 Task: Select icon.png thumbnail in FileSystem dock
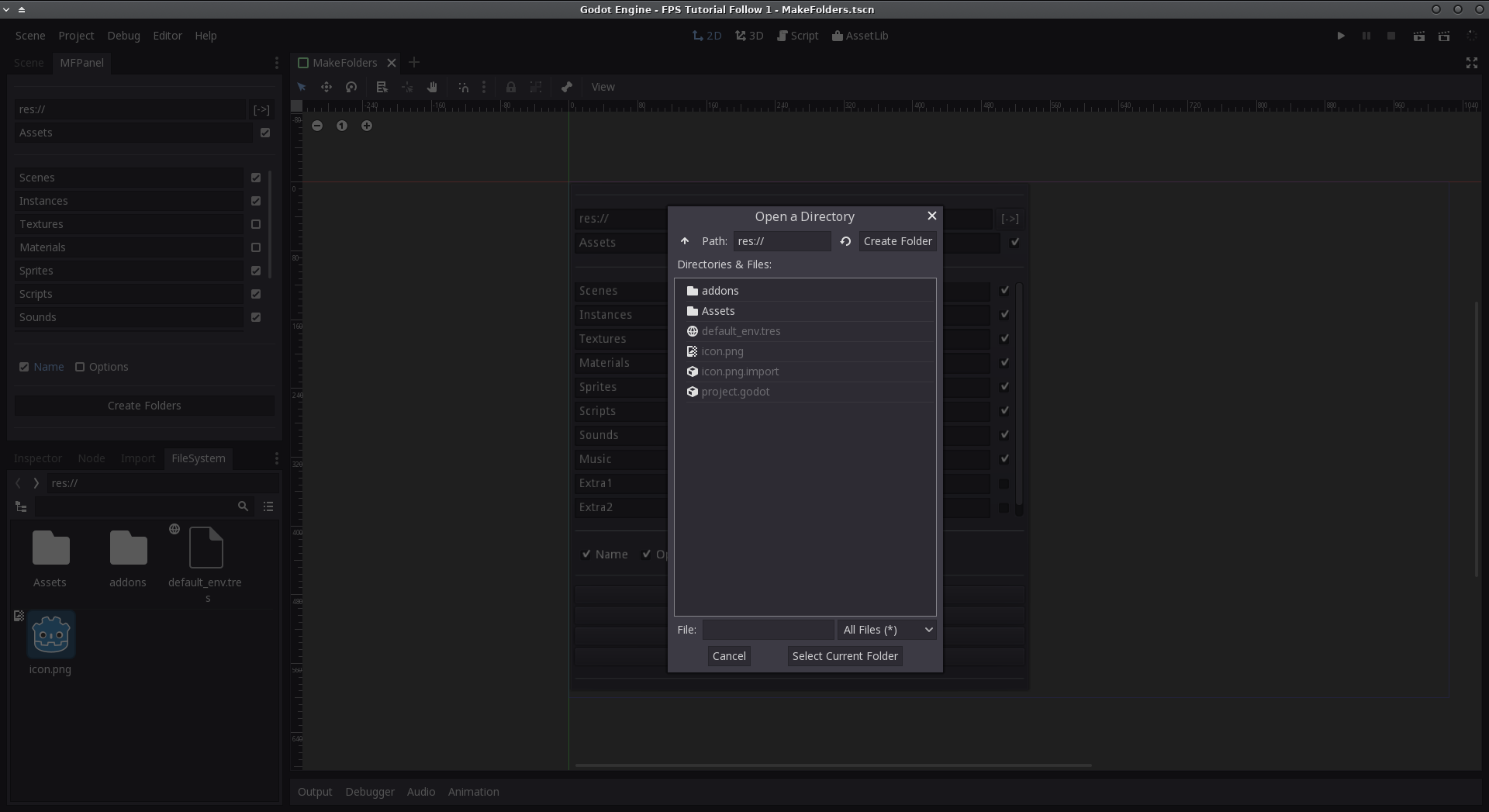coord(50,634)
